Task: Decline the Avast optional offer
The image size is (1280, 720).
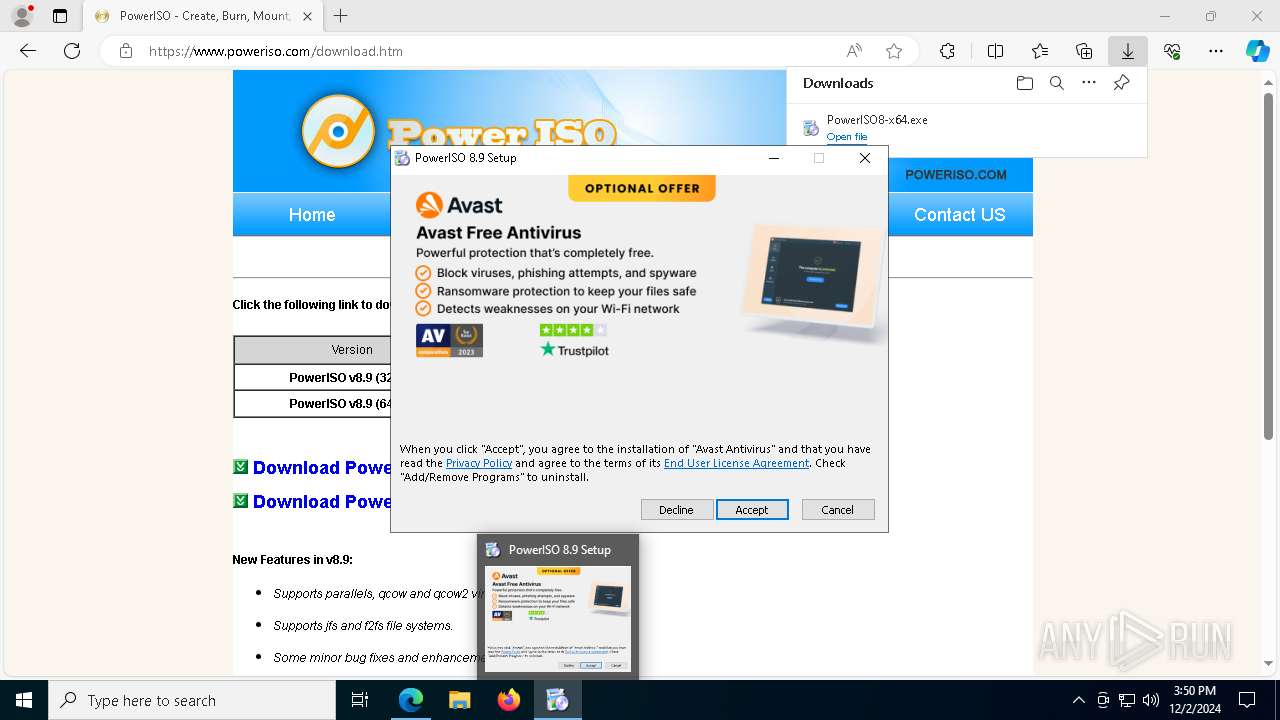Action: (x=676, y=510)
